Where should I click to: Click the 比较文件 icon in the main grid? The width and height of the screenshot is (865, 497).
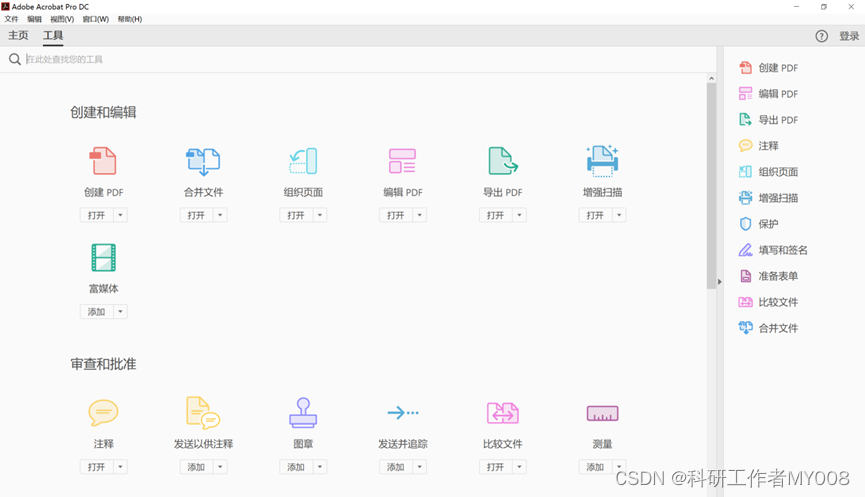[x=503, y=413]
